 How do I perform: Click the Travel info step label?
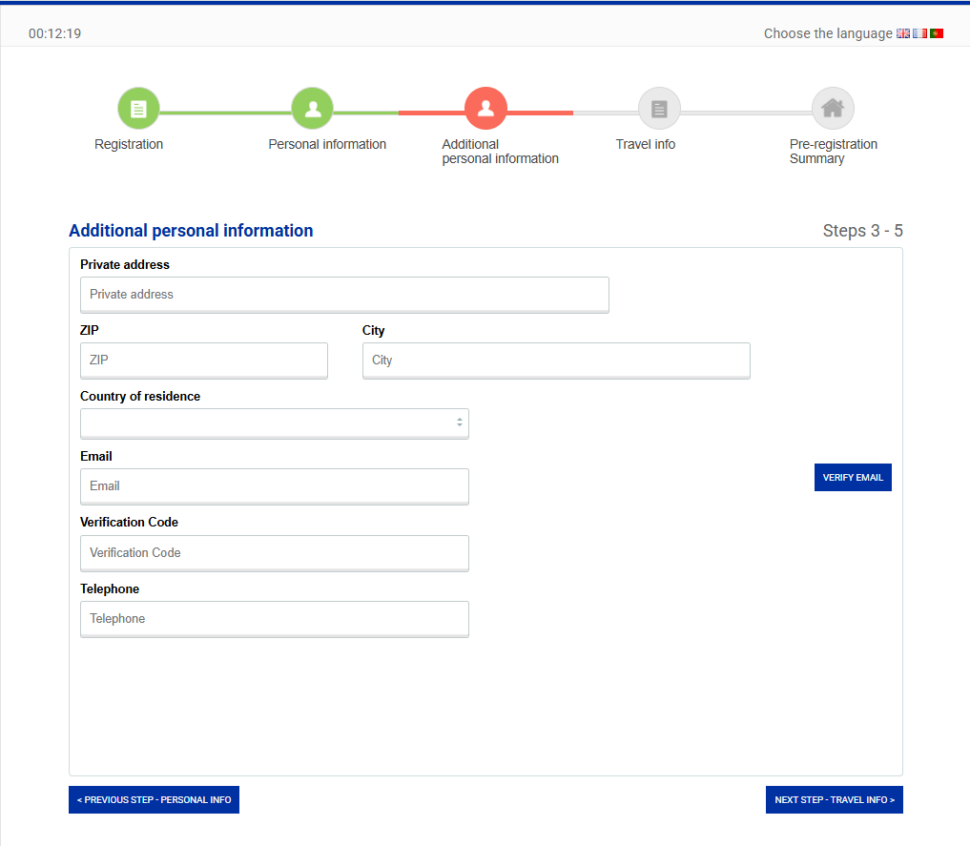pos(645,145)
